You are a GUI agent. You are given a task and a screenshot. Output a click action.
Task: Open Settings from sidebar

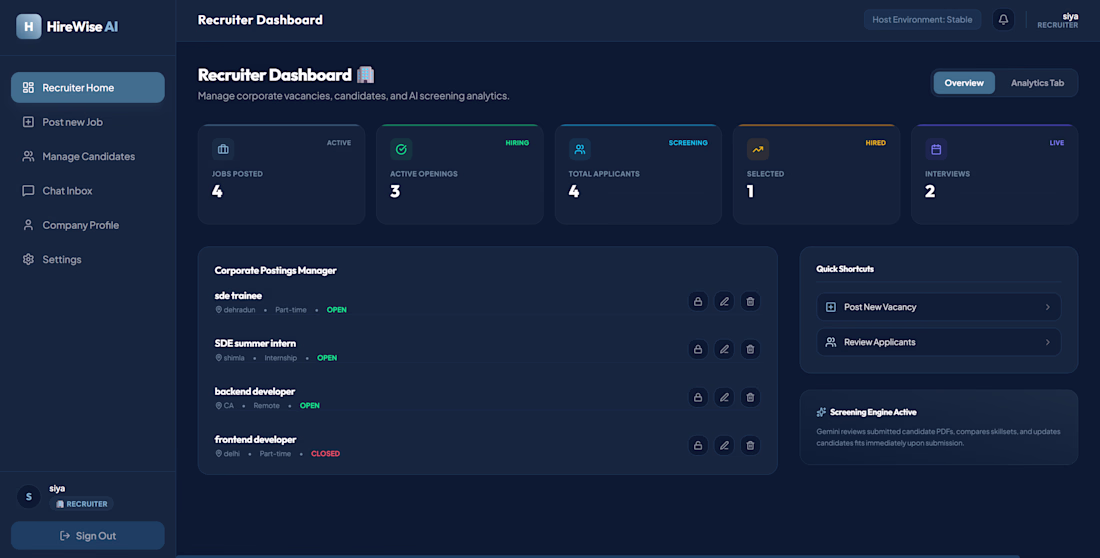(x=88, y=260)
